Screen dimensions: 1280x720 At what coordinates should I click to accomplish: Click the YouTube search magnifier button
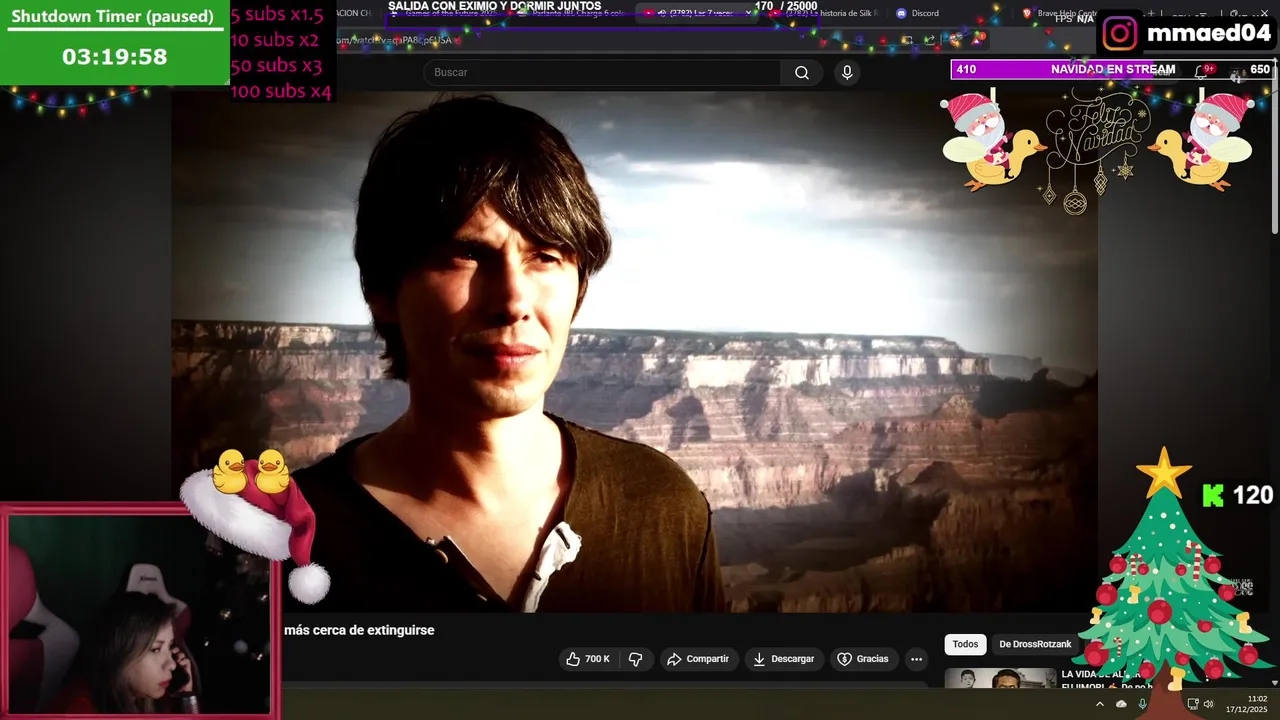(x=802, y=72)
